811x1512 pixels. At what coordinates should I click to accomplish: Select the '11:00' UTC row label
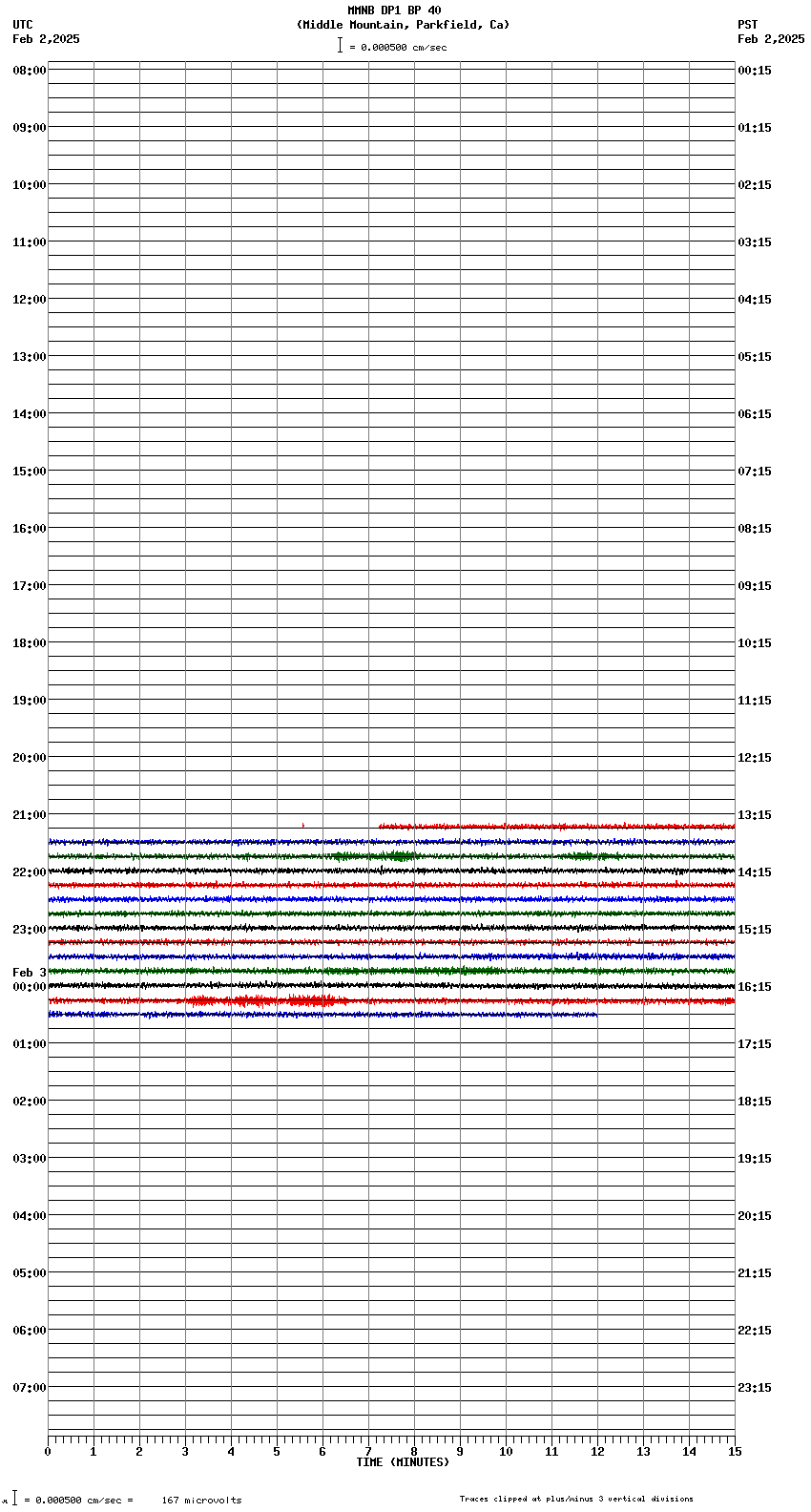coord(29,242)
